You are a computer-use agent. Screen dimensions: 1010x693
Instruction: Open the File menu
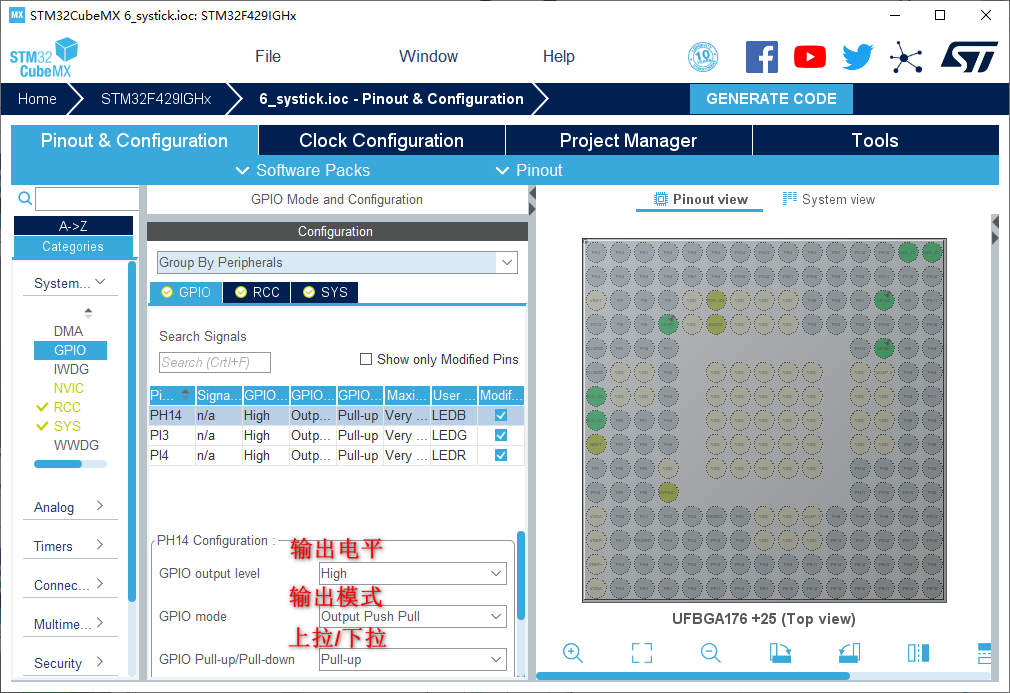pyautogui.click(x=268, y=57)
